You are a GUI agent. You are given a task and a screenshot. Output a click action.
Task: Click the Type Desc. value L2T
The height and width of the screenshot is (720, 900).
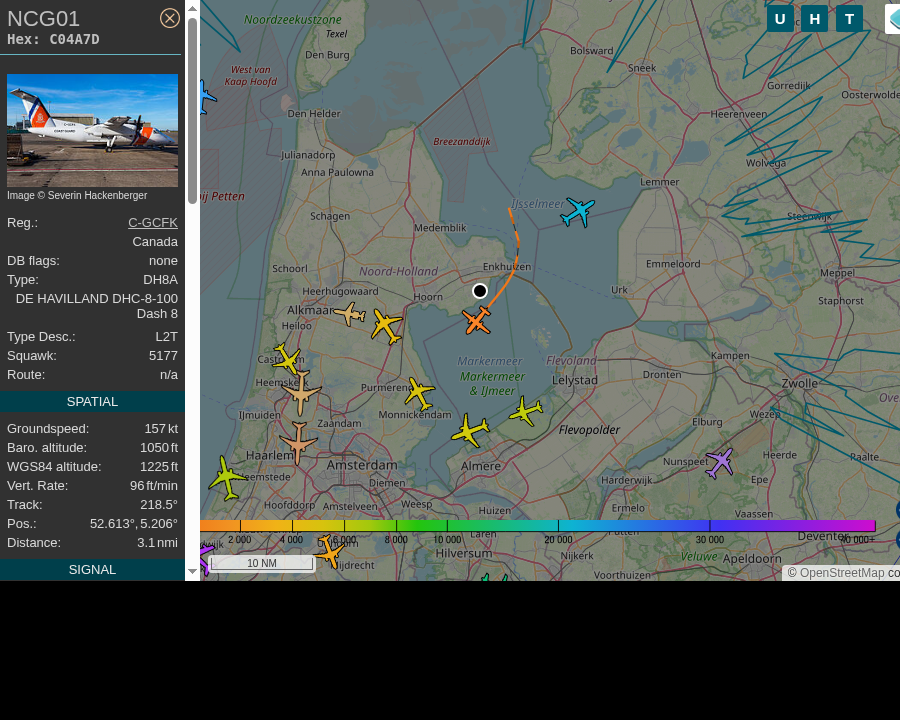(x=166, y=337)
